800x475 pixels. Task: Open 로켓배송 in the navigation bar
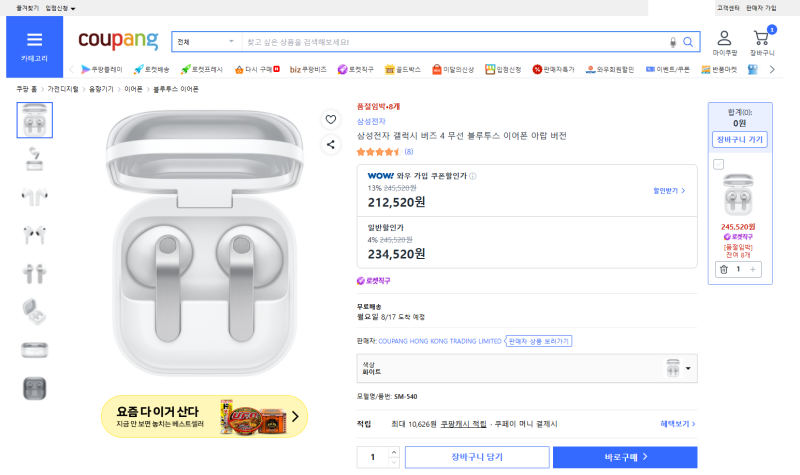point(151,69)
